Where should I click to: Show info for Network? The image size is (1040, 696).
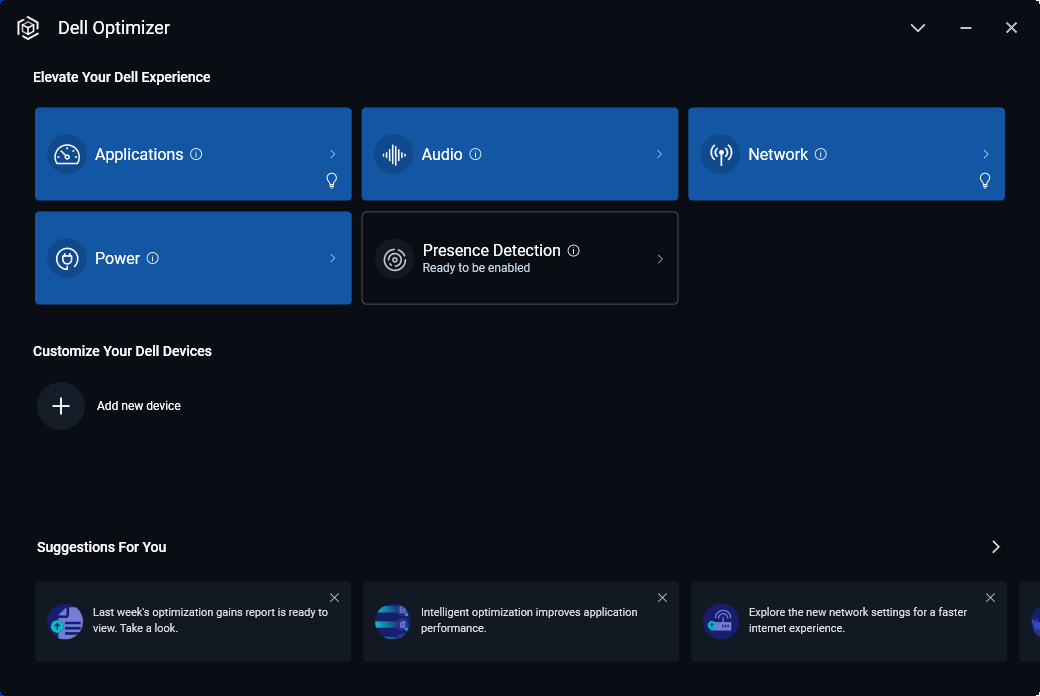[820, 154]
